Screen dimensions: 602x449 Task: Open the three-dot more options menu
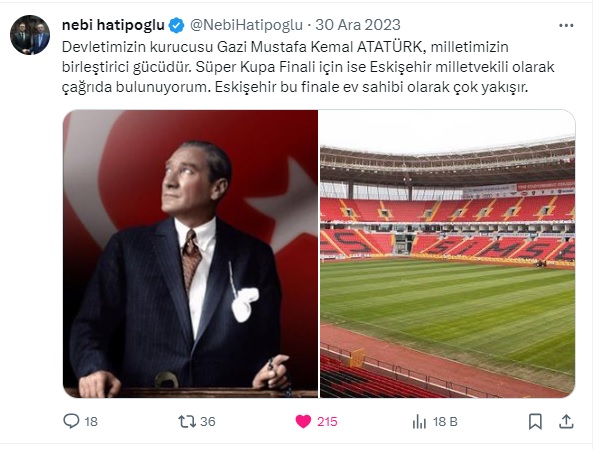[566, 26]
